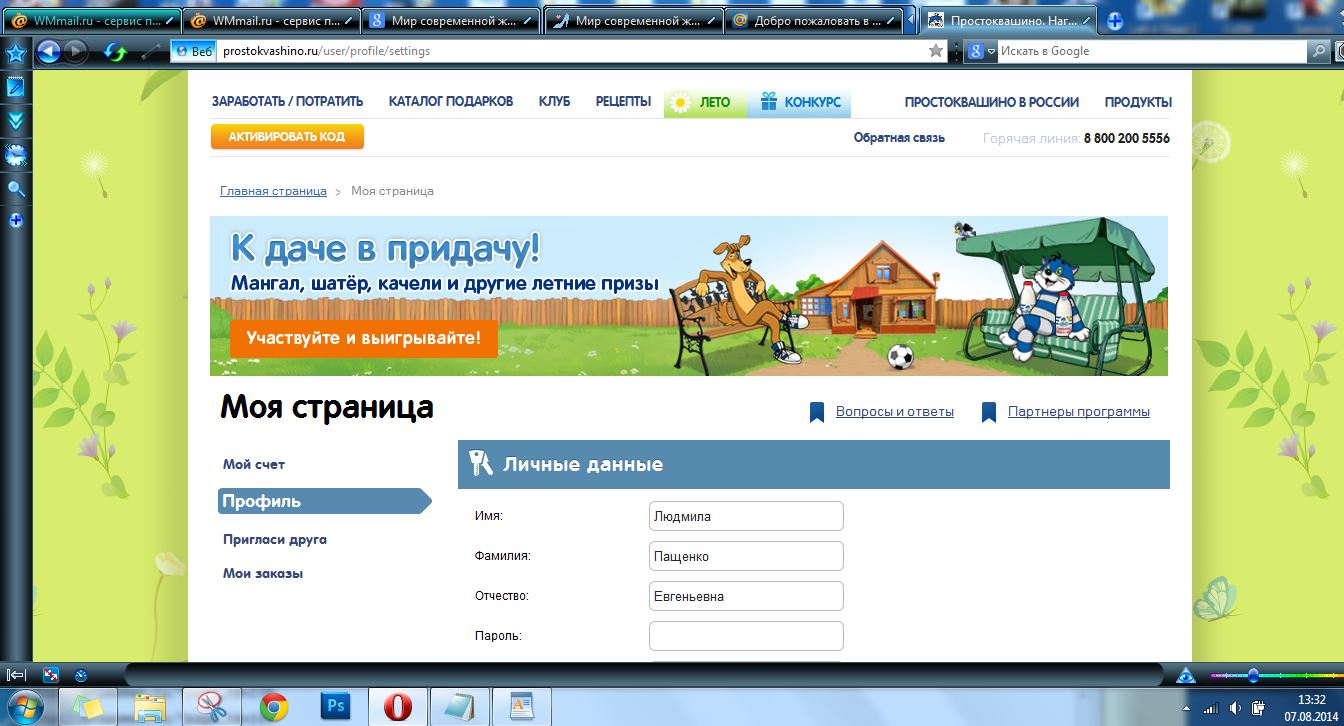Open ПРОСТОКВАШИНО В РОССИИ menu item
1344x726 pixels.
992,102
